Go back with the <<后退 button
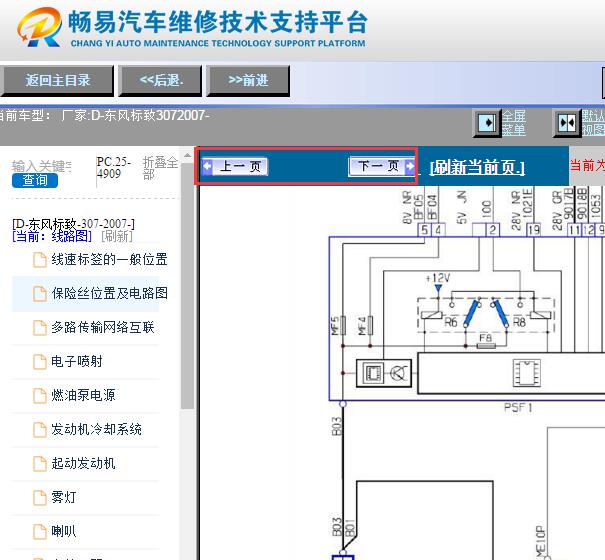 (161, 80)
